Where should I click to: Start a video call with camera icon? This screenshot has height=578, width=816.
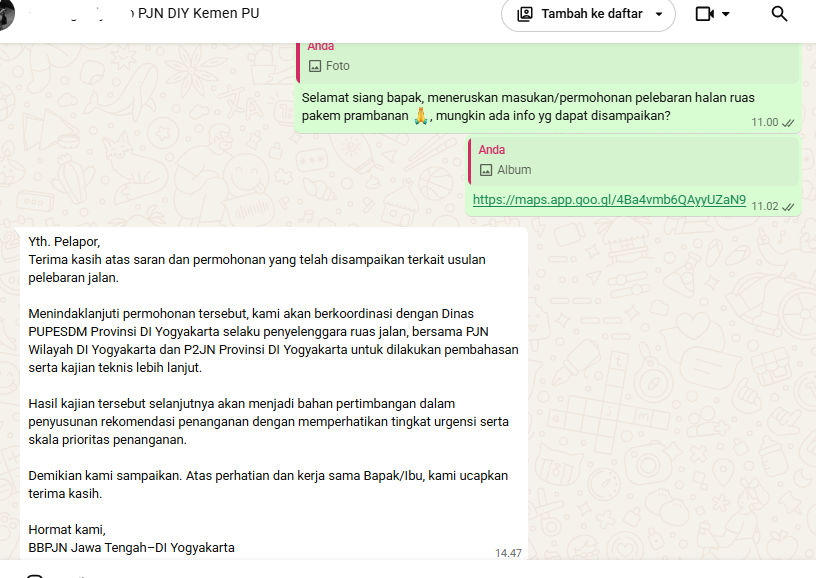coord(705,14)
